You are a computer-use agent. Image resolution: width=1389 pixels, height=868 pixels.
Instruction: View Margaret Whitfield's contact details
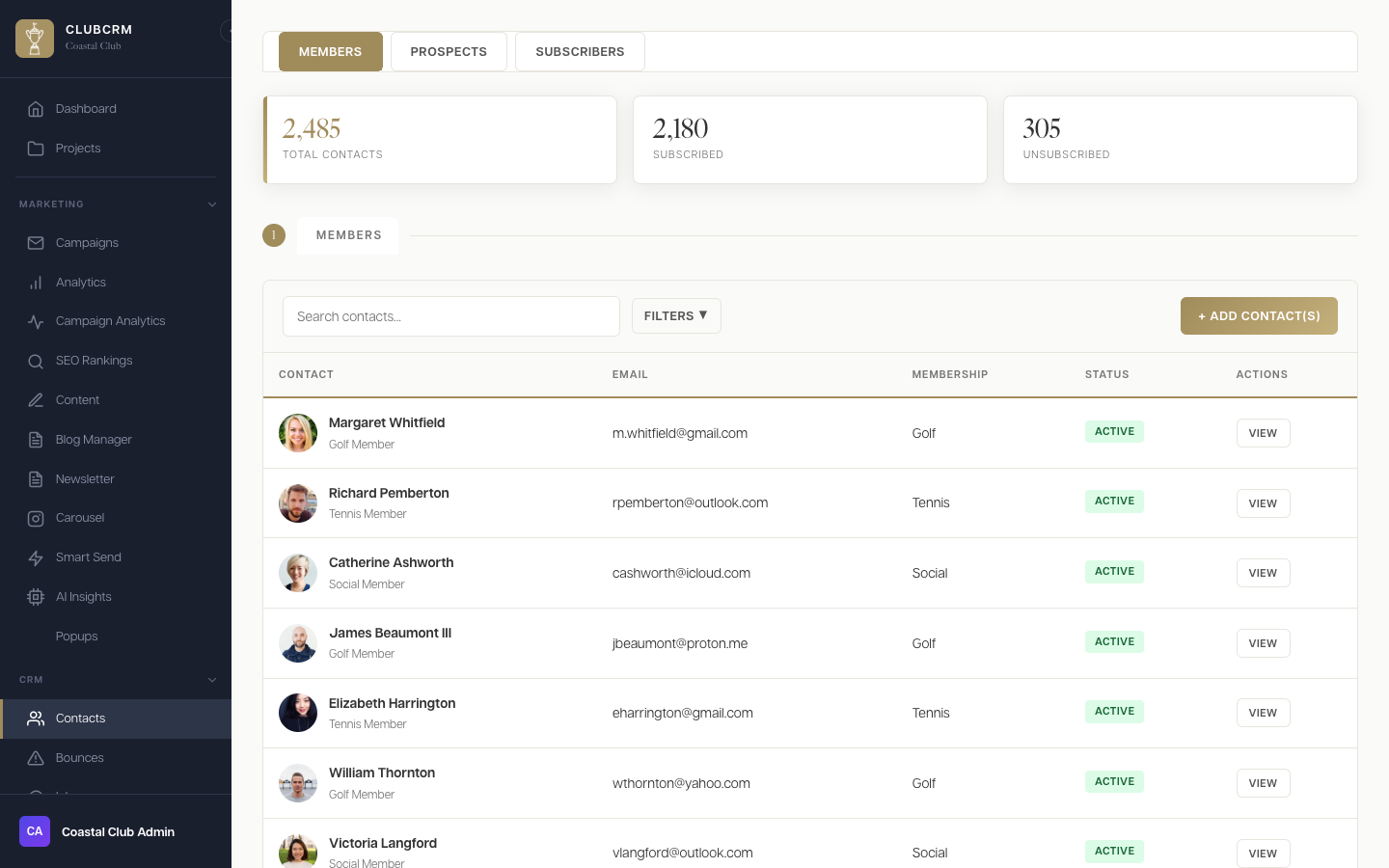coord(1263,433)
